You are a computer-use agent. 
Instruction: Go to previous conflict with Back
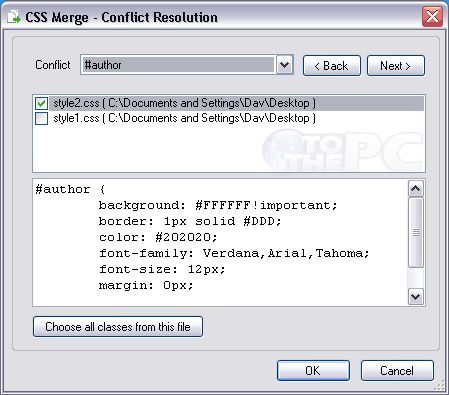point(332,66)
